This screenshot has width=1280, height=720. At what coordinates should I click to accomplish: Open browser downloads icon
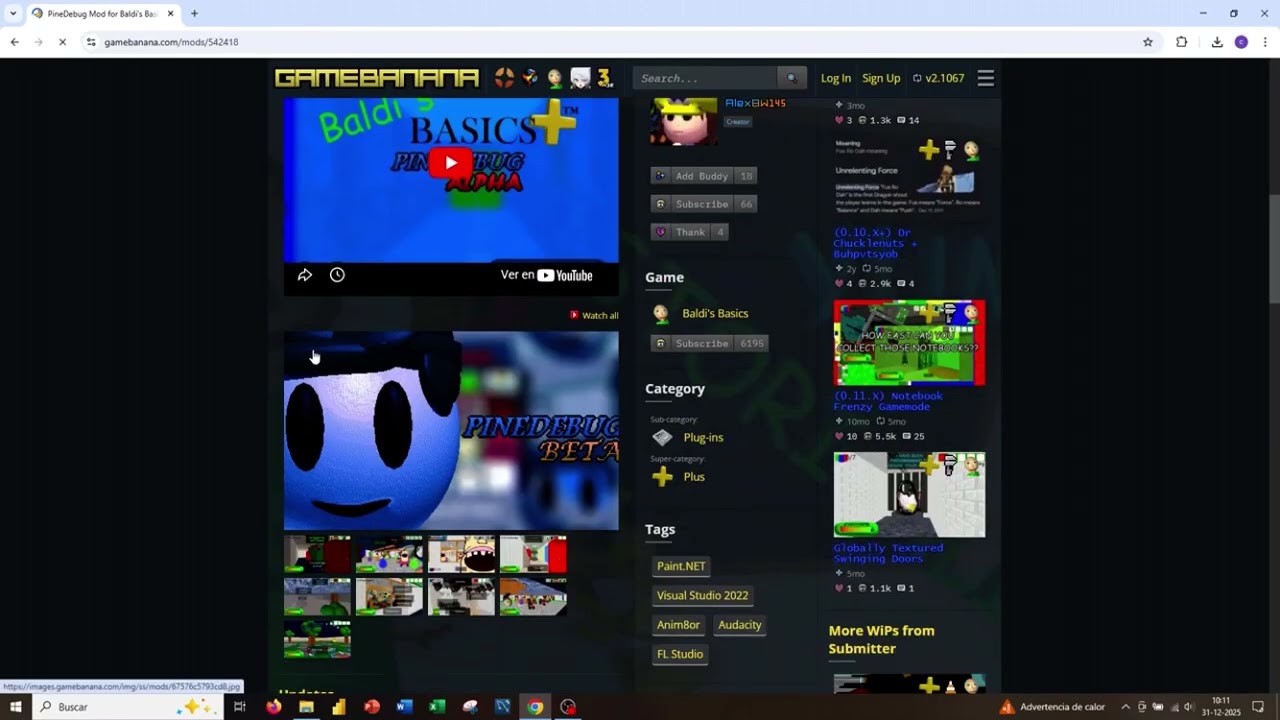[1217, 42]
